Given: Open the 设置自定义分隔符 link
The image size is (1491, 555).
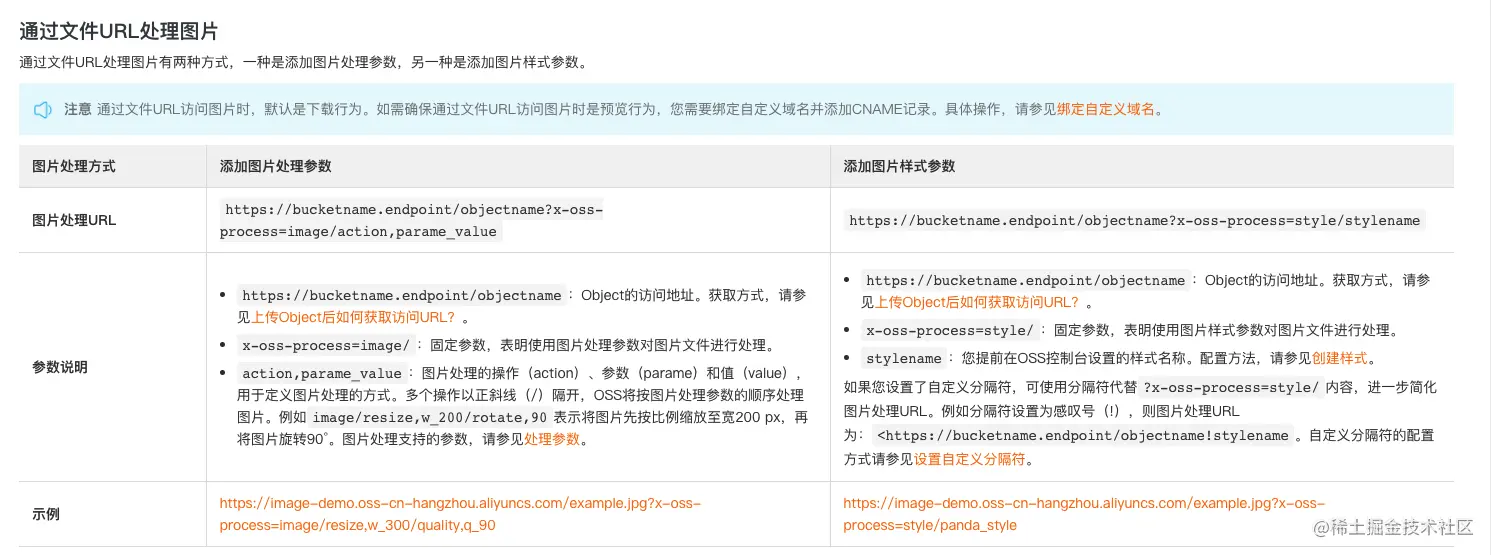Looking at the screenshot, I should pos(970,460).
